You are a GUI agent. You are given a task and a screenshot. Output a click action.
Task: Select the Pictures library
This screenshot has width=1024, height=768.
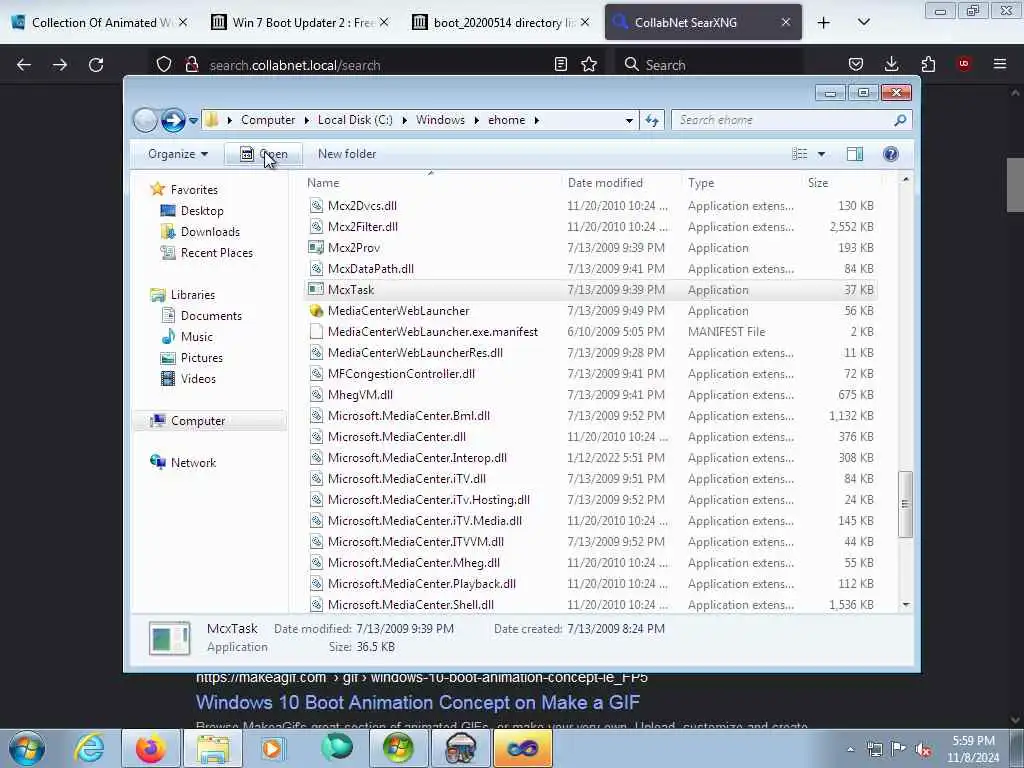click(201, 358)
